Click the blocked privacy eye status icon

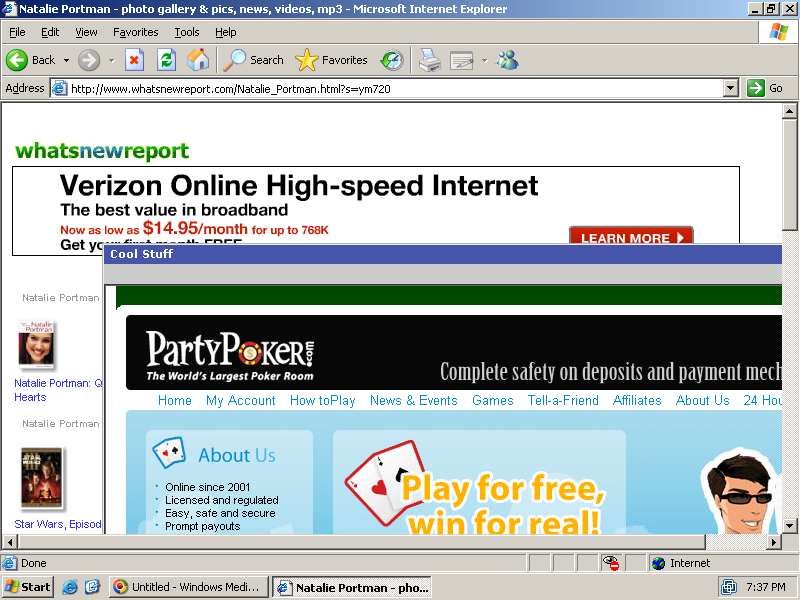click(x=610, y=563)
